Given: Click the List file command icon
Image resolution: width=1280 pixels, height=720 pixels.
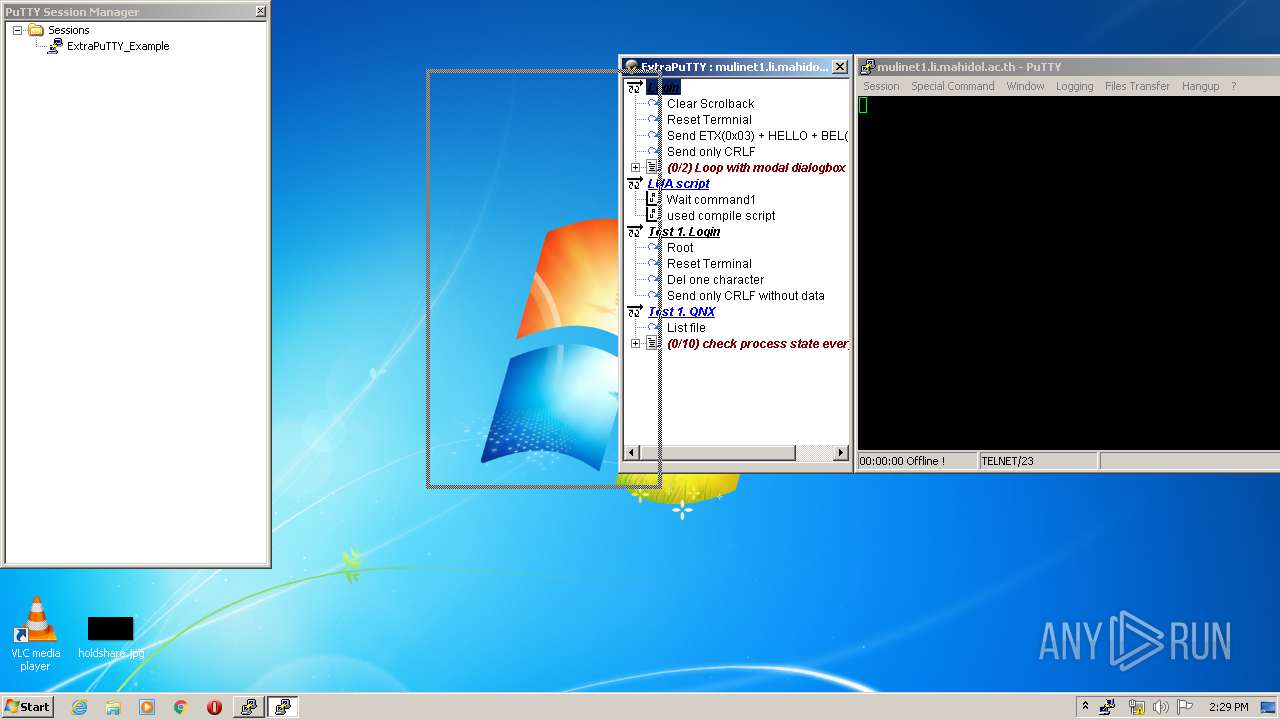Looking at the screenshot, I should click(654, 328).
